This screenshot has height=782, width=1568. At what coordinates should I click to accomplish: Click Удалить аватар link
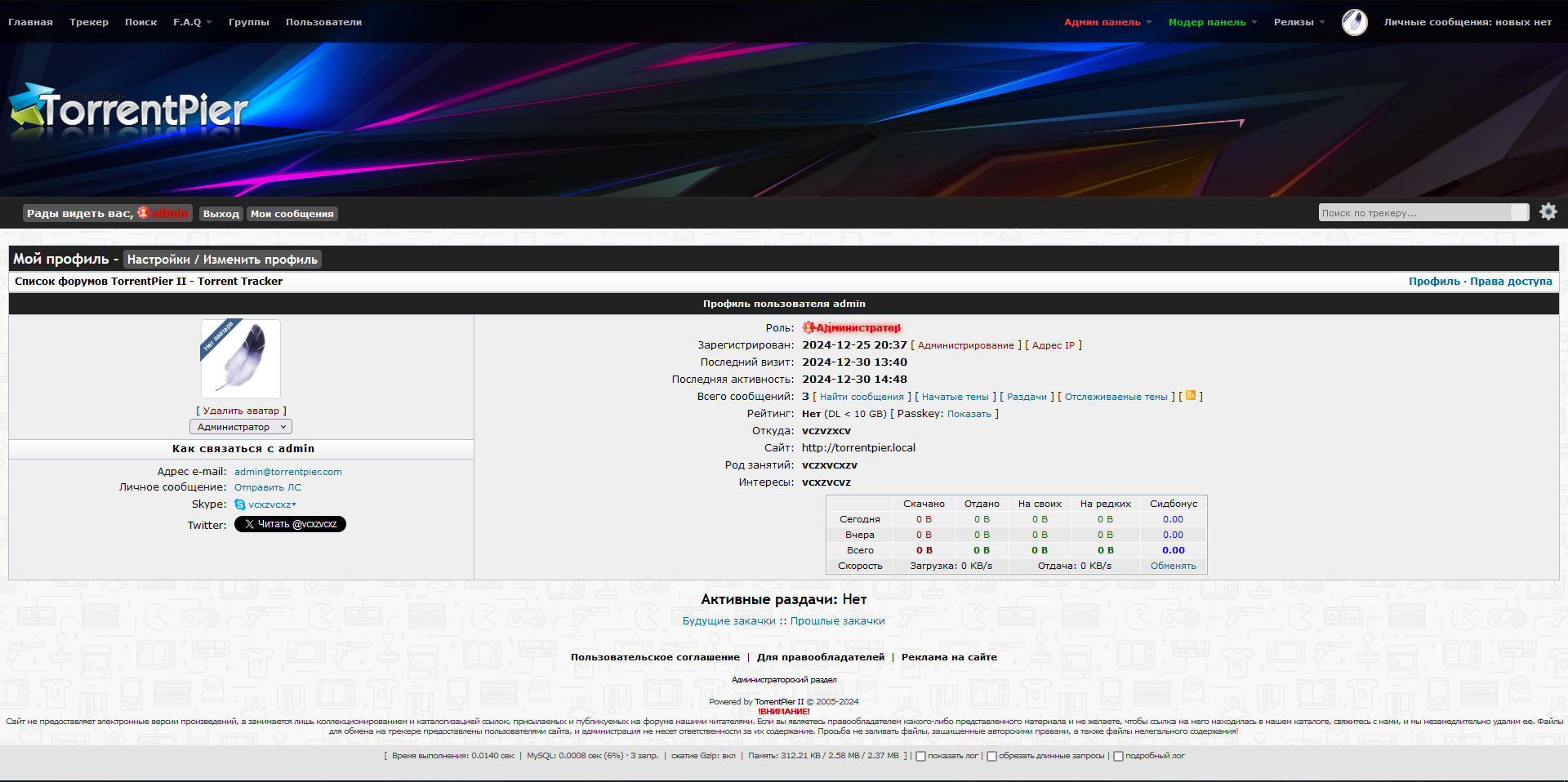[241, 411]
